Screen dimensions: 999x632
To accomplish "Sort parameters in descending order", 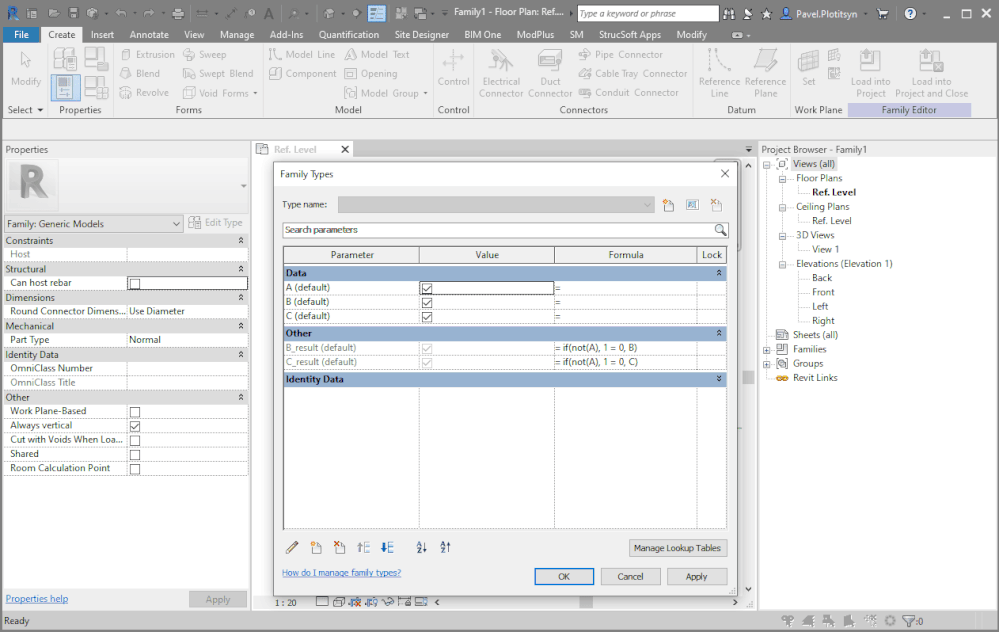I will click(x=445, y=547).
